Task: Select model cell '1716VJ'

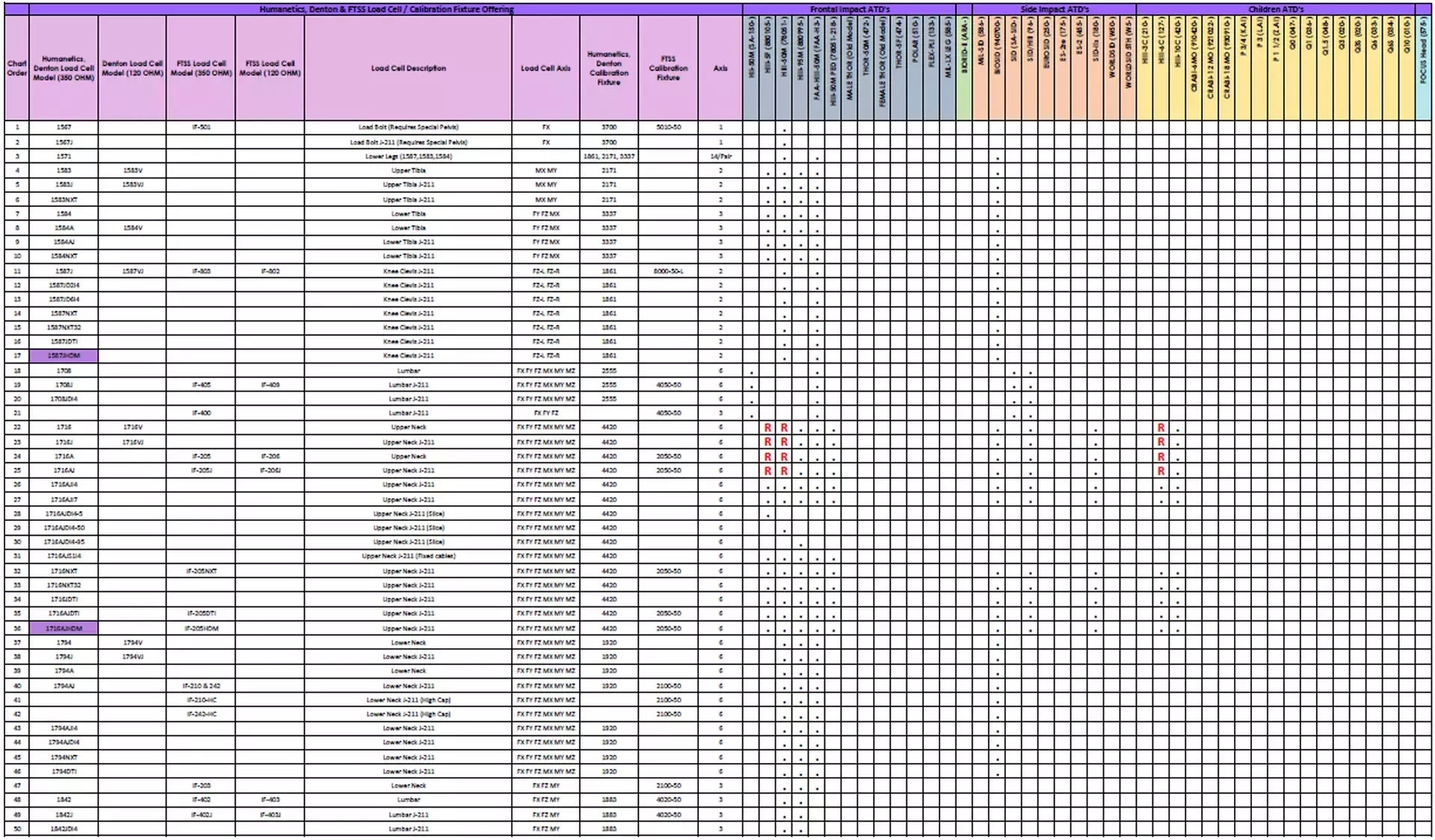Action: (x=132, y=442)
